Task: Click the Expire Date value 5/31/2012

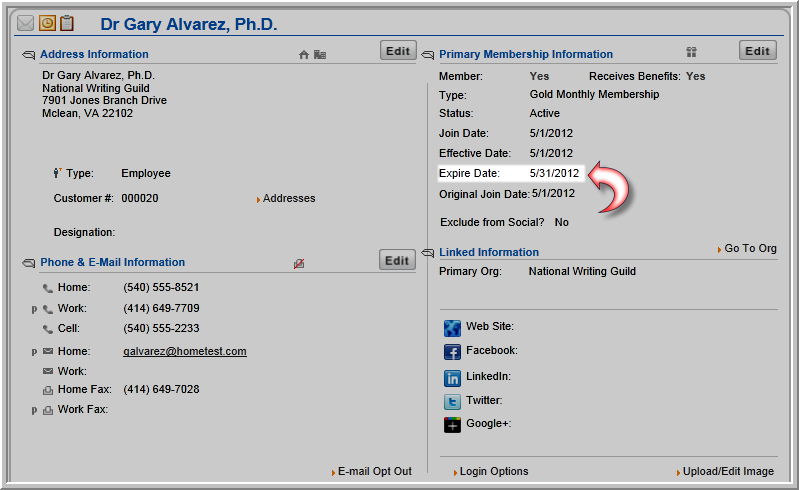Action: (x=554, y=173)
